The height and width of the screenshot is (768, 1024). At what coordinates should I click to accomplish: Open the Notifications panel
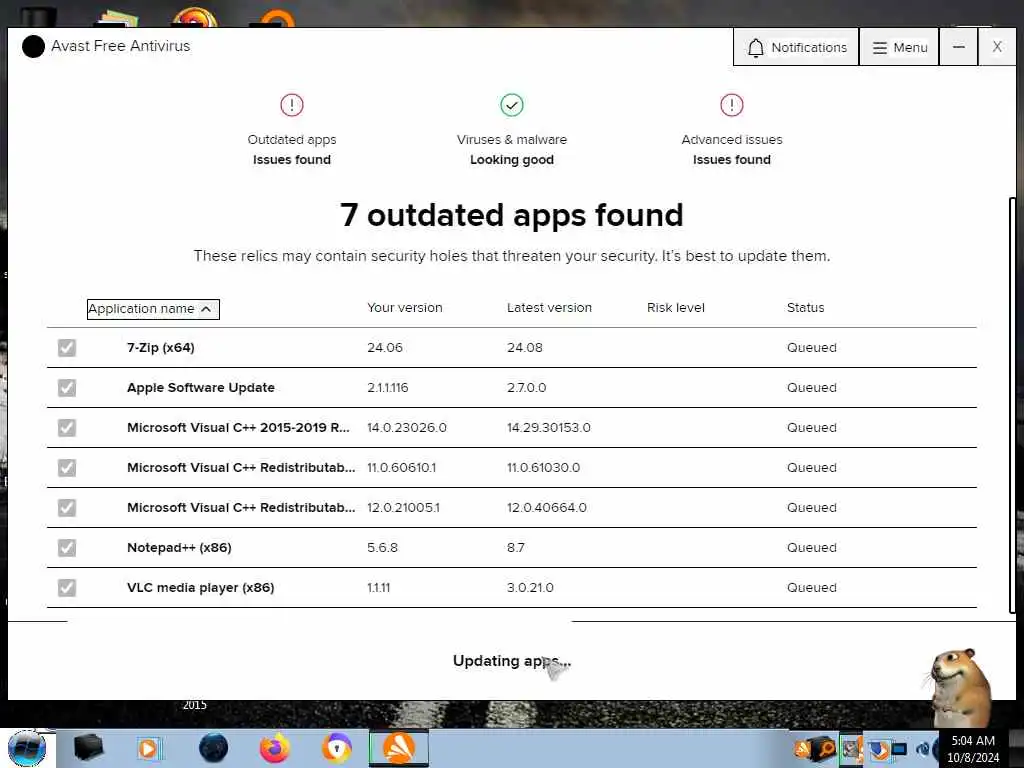(795, 47)
